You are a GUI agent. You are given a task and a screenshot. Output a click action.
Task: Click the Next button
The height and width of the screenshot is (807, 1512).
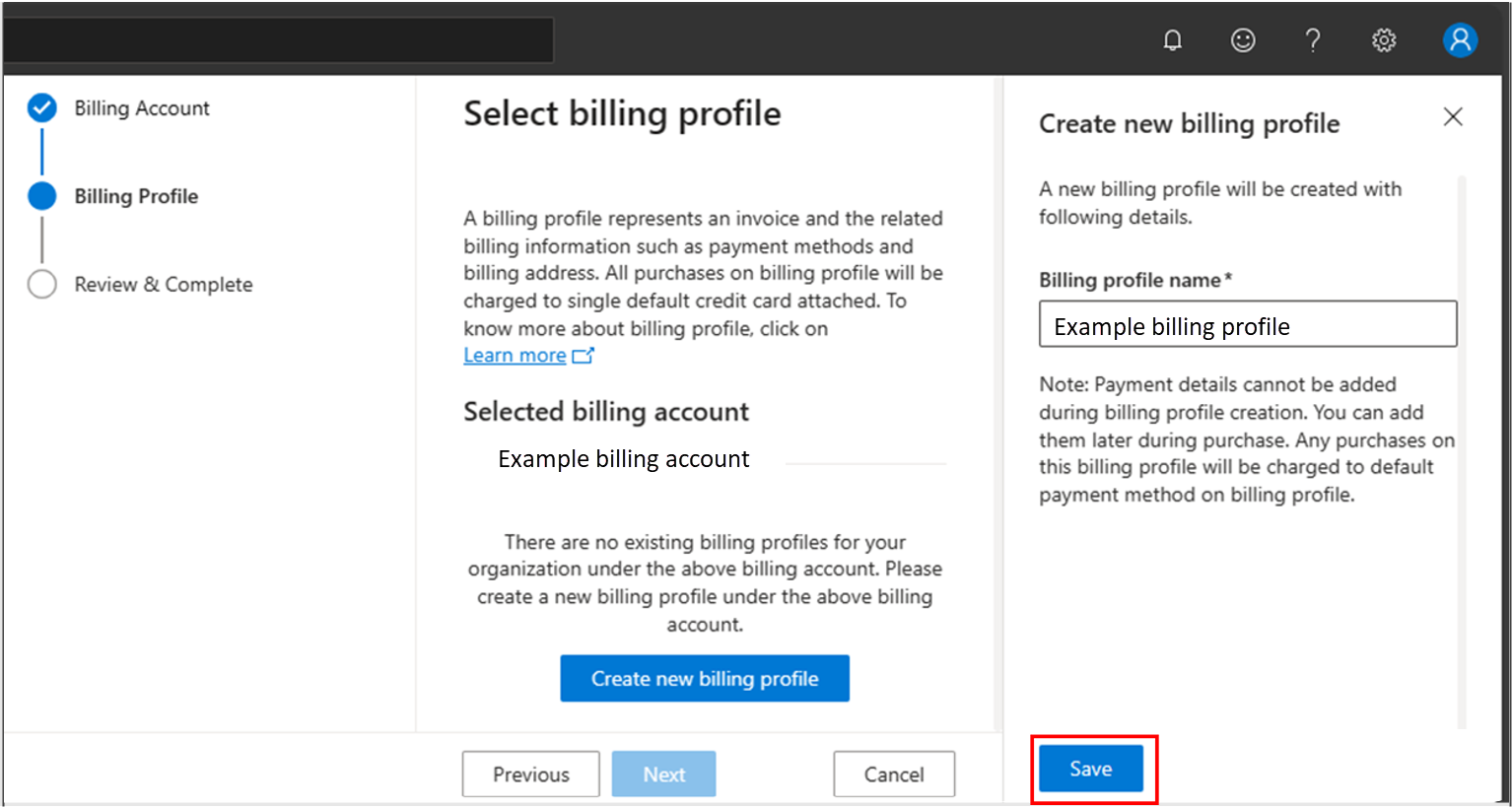(663, 774)
